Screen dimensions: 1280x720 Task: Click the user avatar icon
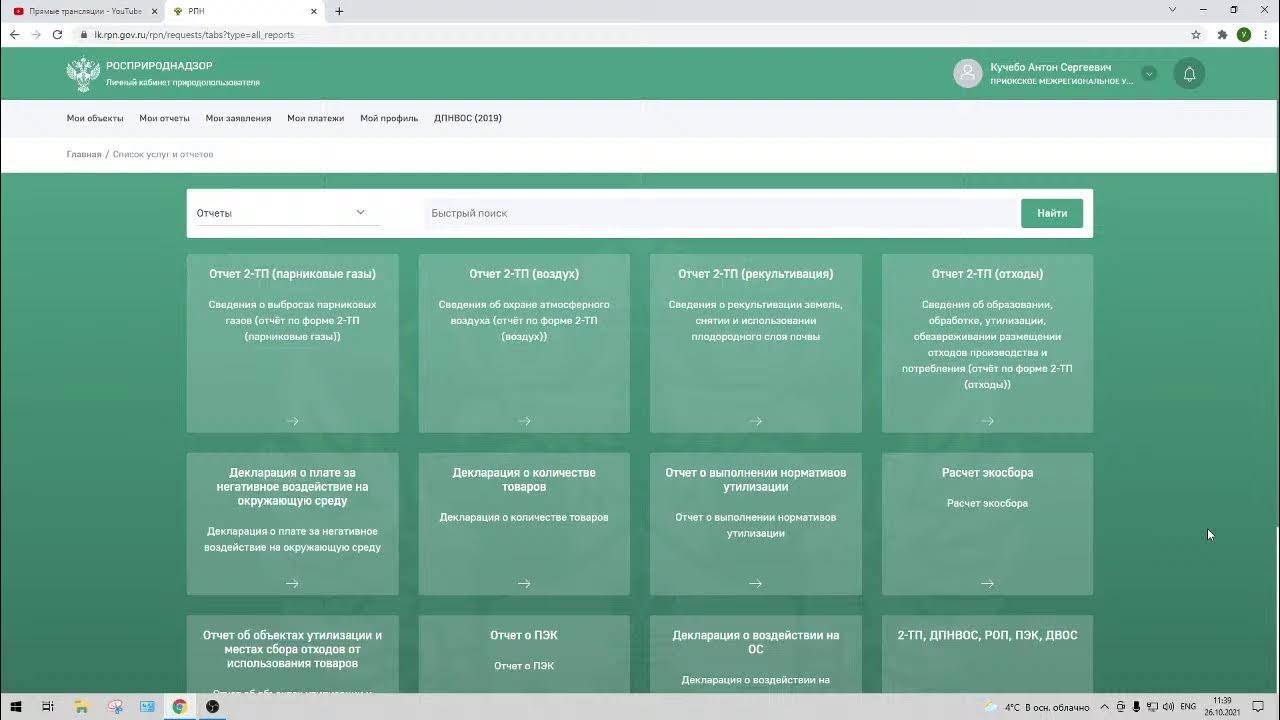pos(968,73)
